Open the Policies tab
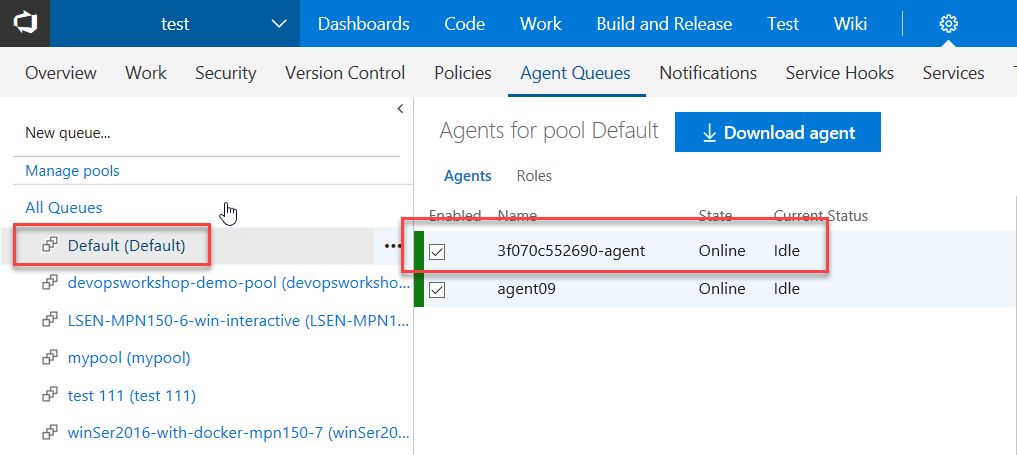The width and height of the screenshot is (1017, 455). (x=463, y=73)
